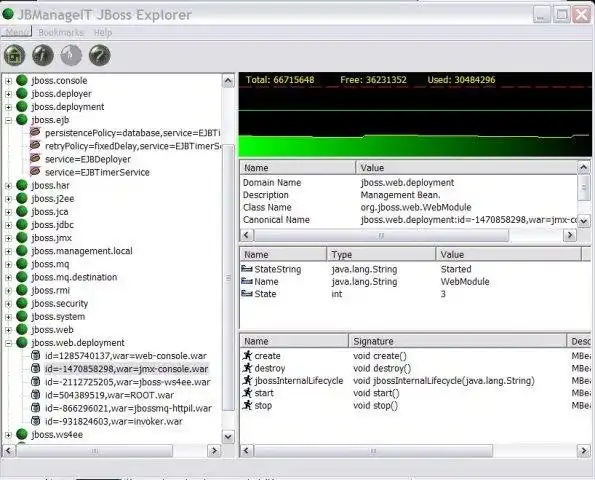595x480 pixels.
Task: Click the running-man icon beside create operation
Action: click(x=247, y=356)
